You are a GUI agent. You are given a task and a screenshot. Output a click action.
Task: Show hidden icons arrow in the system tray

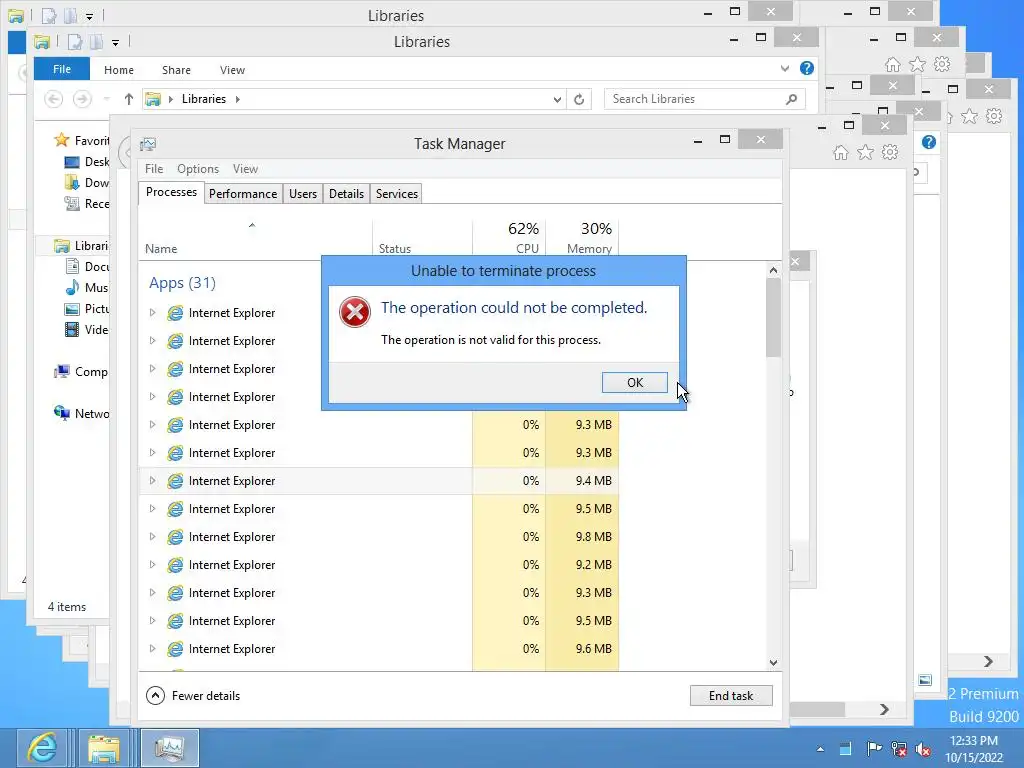[820, 749]
